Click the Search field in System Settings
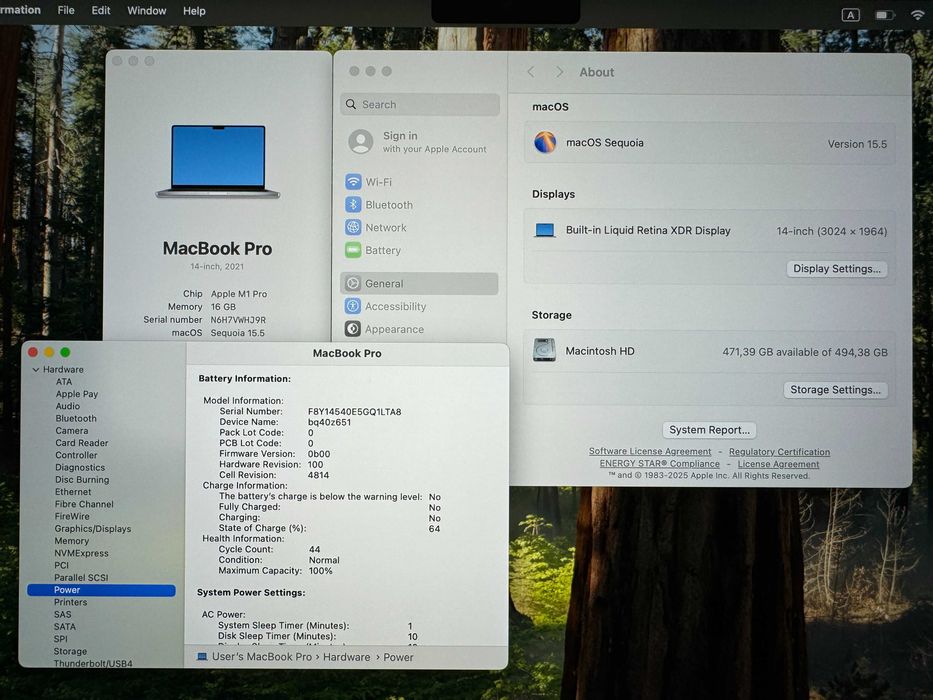Image resolution: width=933 pixels, height=700 pixels. [420, 104]
